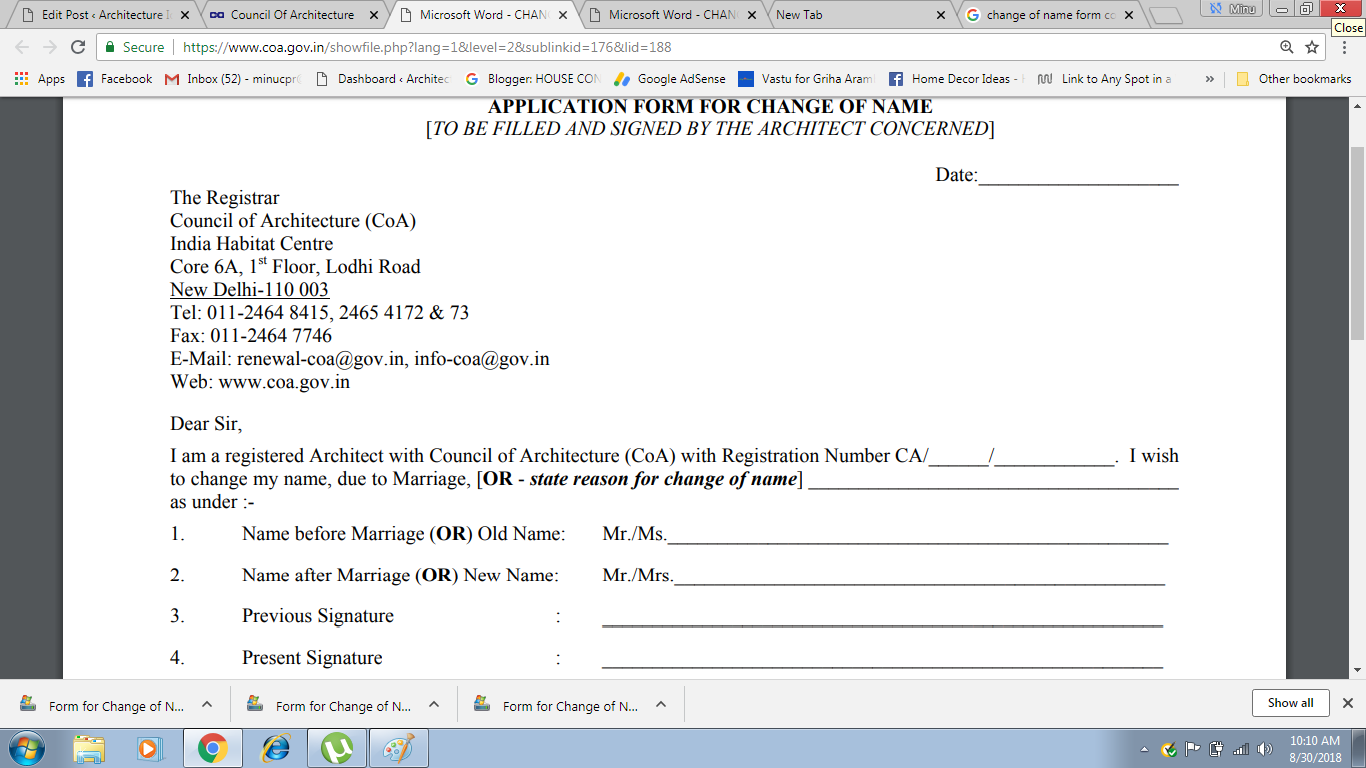
Task: Click the browser back arrow
Action: tap(22, 47)
